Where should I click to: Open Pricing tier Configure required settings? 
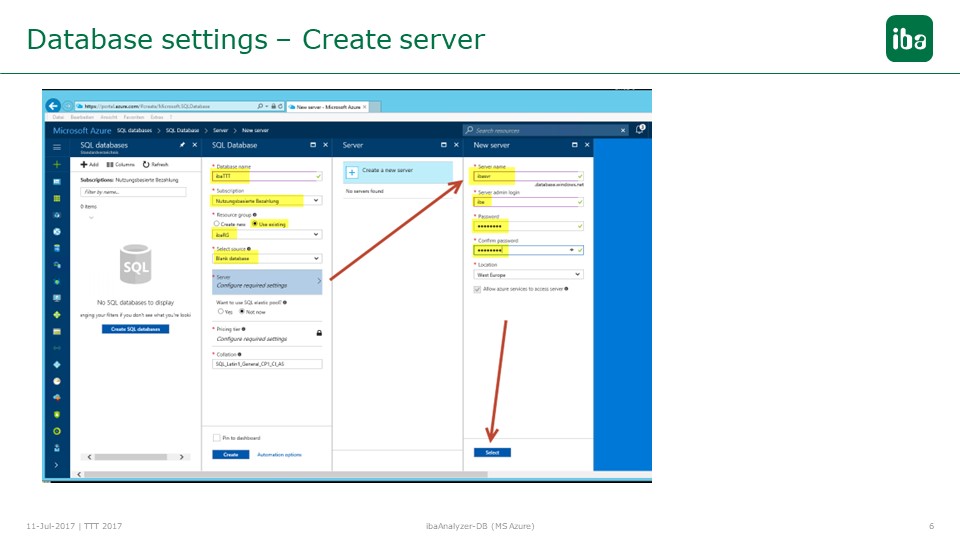268,334
